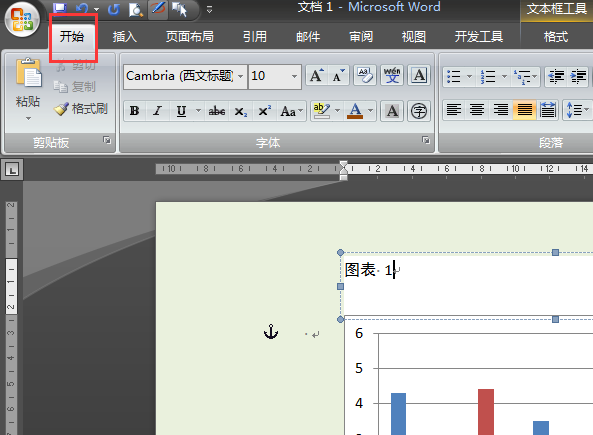
Task: Open the line spacing menu
Action: 577,110
